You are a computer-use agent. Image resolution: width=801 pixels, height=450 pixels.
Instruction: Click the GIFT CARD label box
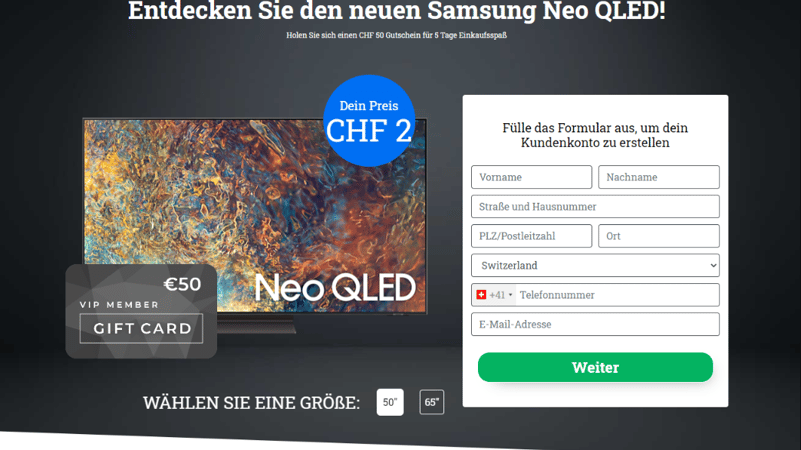tap(142, 328)
